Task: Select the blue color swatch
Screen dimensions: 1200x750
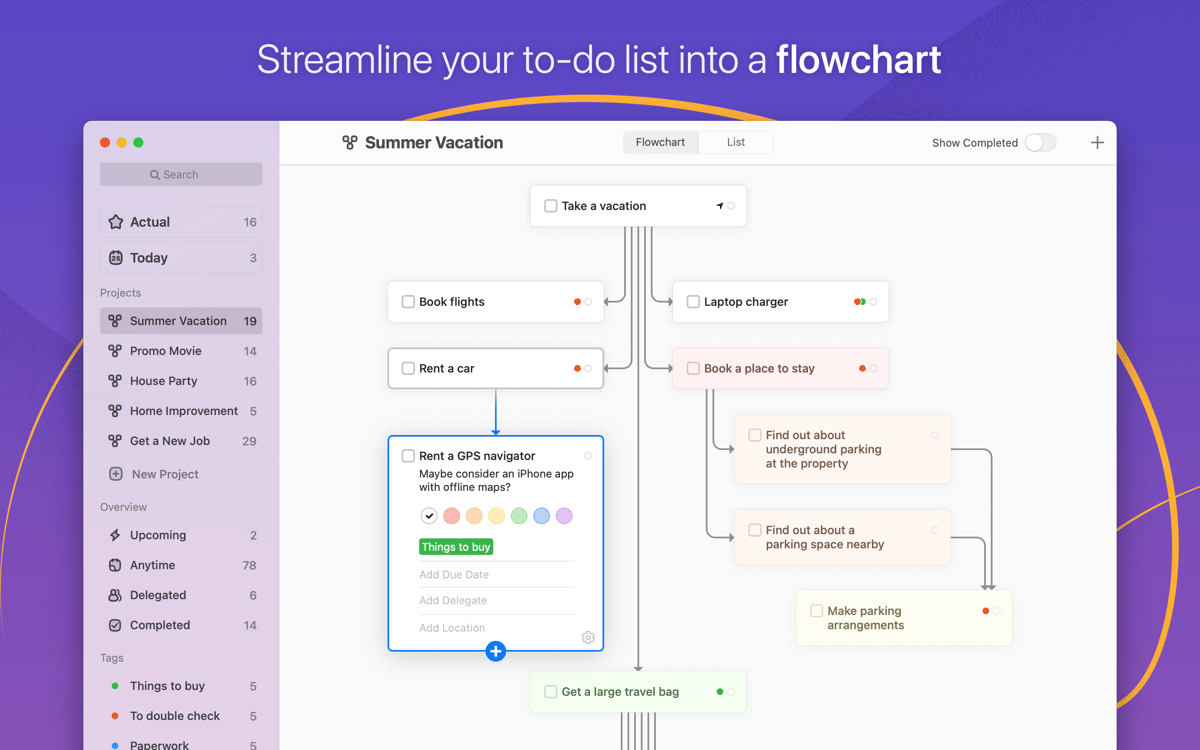Action: (x=541, y=516)
